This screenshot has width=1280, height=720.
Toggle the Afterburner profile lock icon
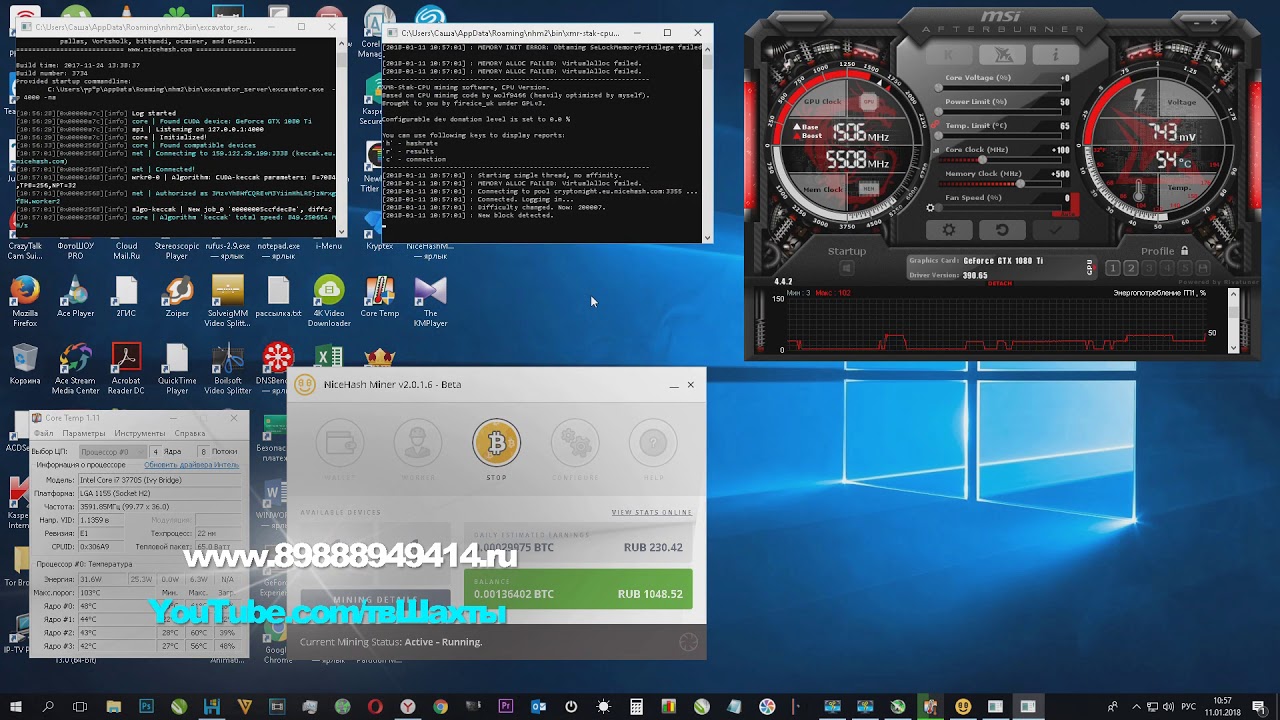(1185, 251)
